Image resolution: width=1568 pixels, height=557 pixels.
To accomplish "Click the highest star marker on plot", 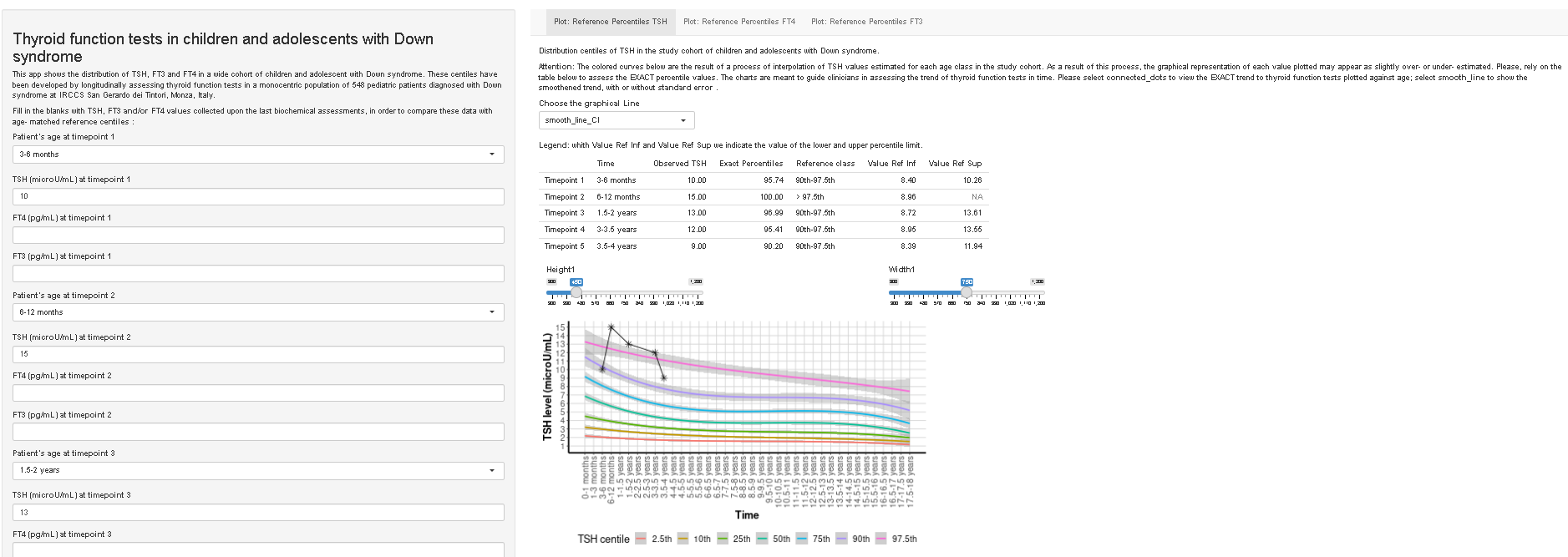I will [611, 327].
